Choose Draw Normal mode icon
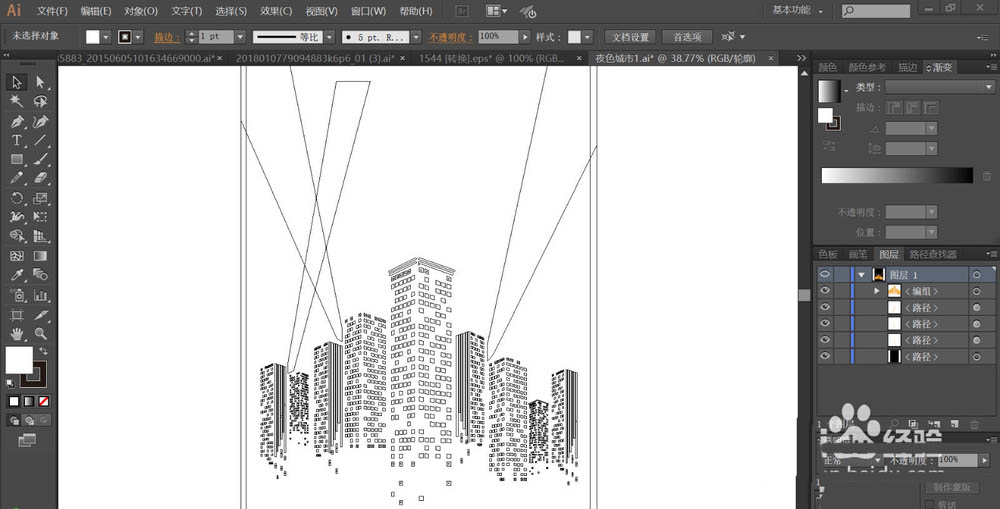The width and height of the screenshot is (1000, 509). click(14, 420)
